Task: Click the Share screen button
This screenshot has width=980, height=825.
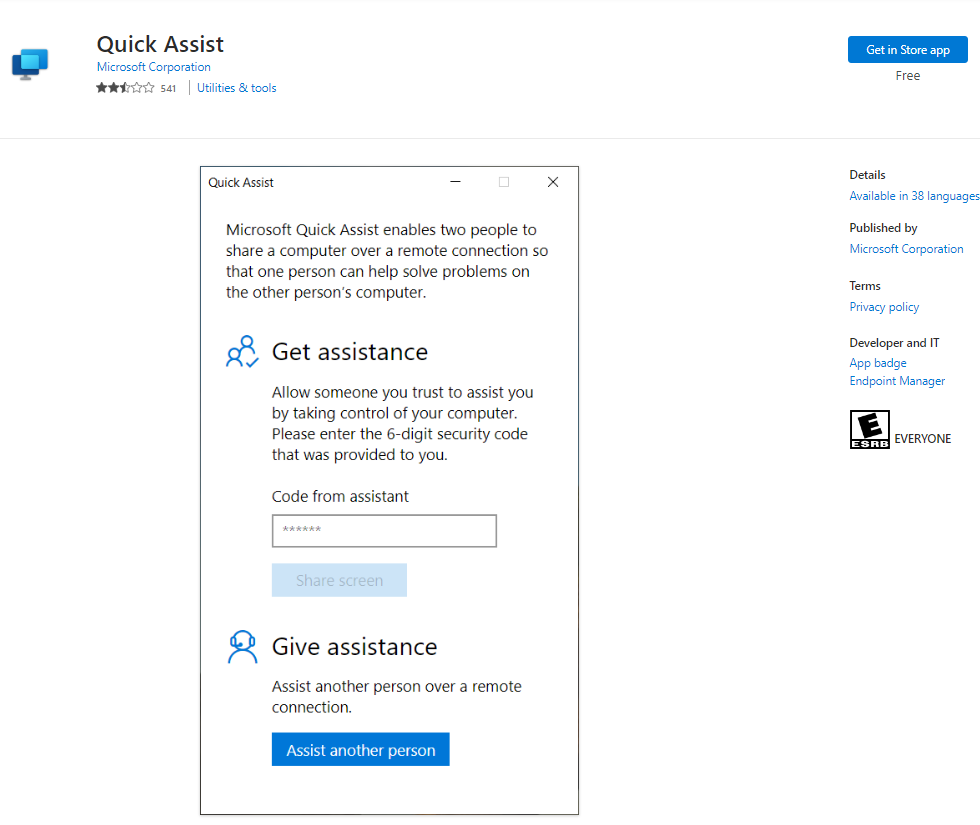Action: coord(339,580)
